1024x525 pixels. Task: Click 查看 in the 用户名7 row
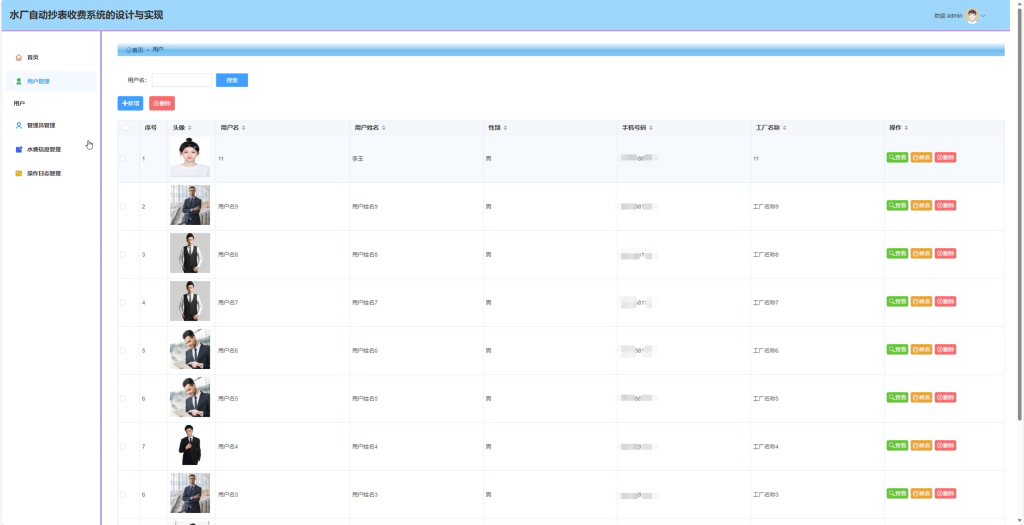[x=897, y=301]
